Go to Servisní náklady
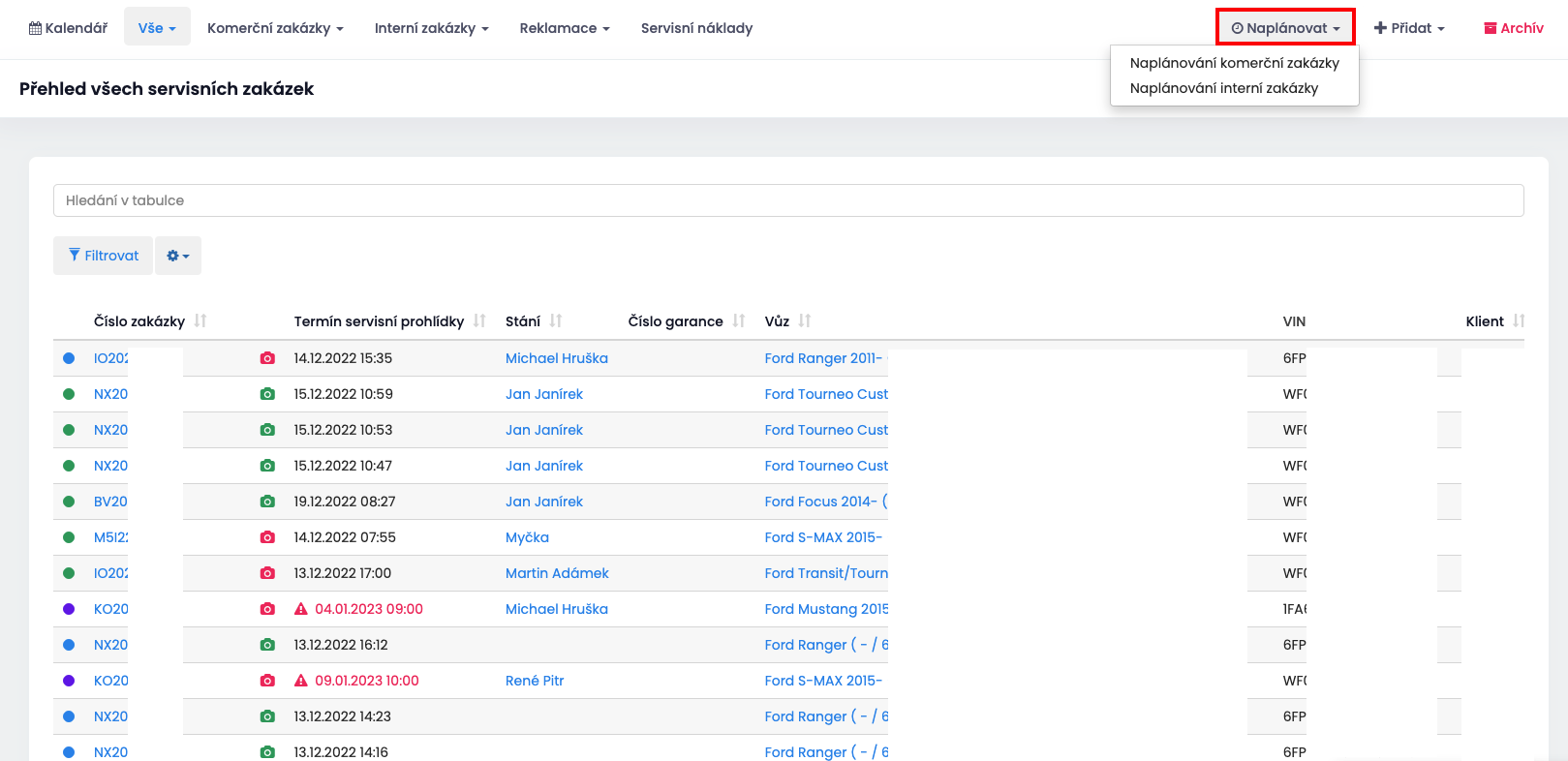The width and height of the screenshot is (1568, 761). (696, 28)
